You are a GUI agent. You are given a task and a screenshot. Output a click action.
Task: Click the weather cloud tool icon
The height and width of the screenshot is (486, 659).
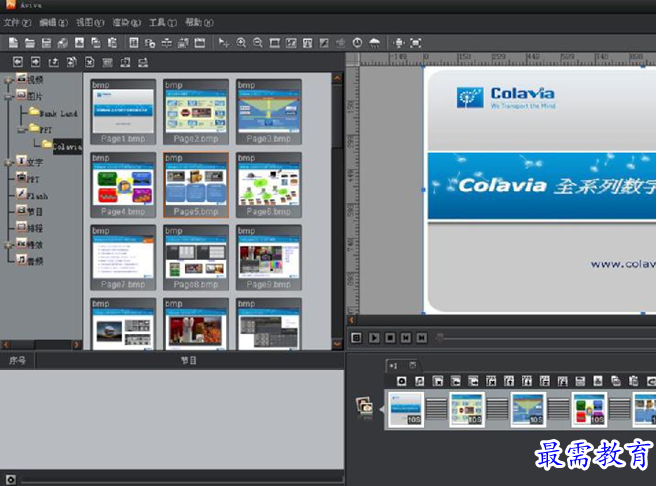(374, 42)
